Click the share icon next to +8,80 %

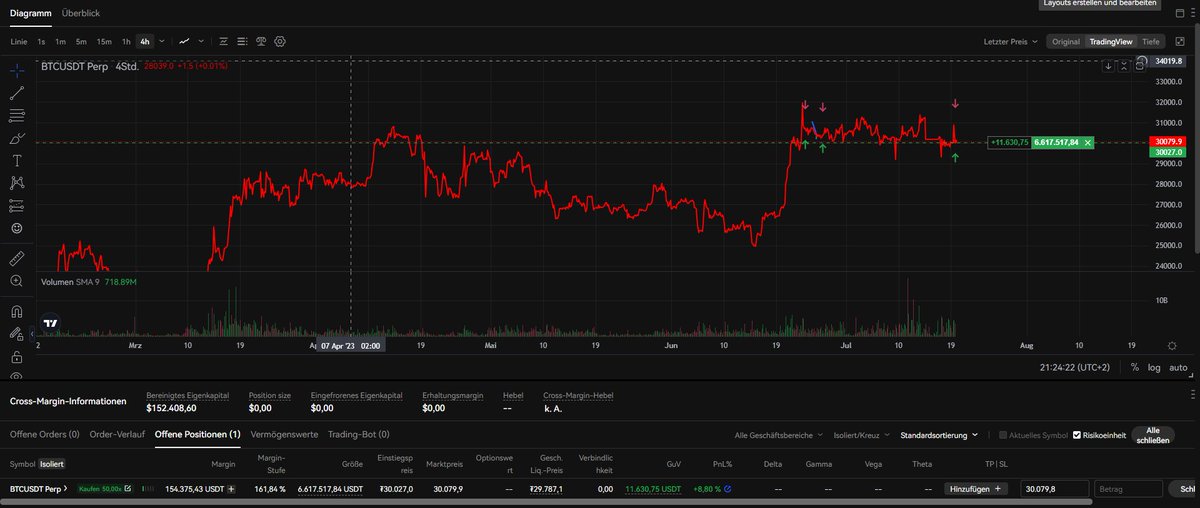point(727,489)
